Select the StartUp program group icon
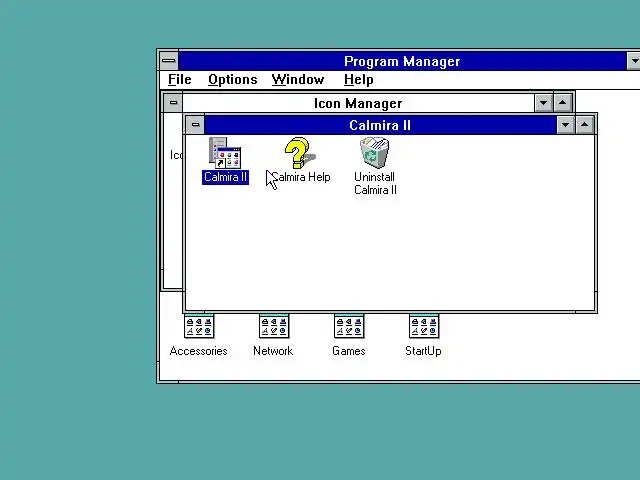Image resolution: width=640 pixels, height=480 pixels. click(424, 326)
